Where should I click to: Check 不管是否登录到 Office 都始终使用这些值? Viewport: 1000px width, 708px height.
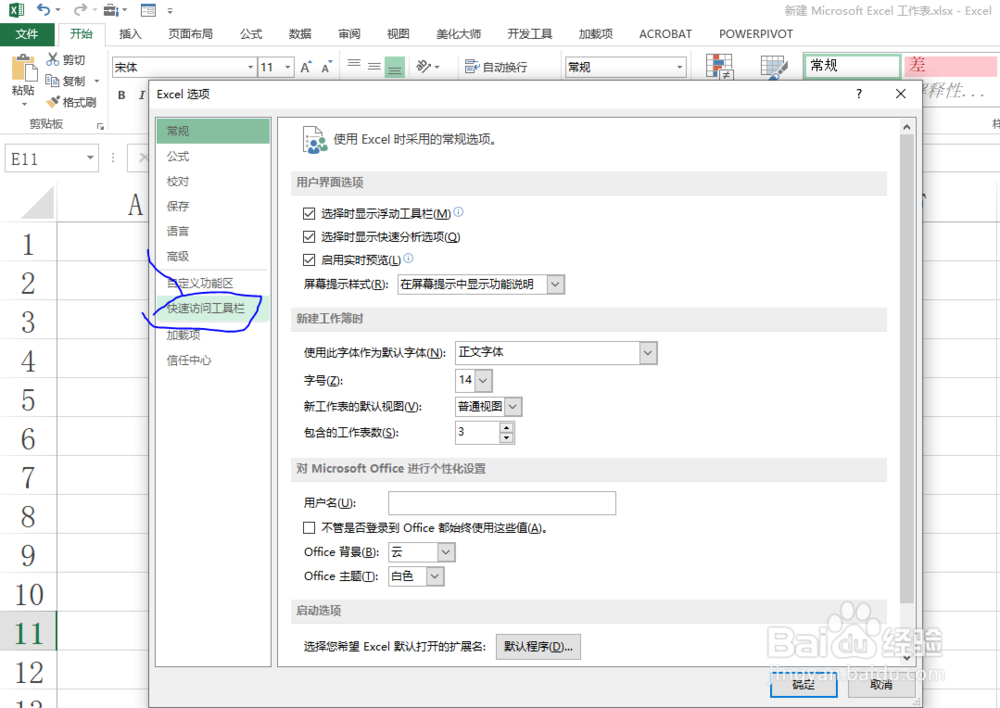pos(309,527)
